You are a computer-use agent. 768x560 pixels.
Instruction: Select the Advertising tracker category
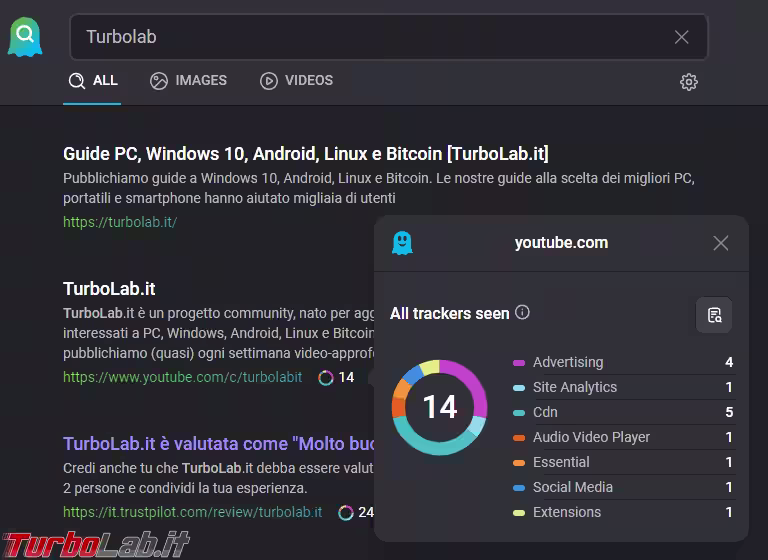(x=623, y=362)
